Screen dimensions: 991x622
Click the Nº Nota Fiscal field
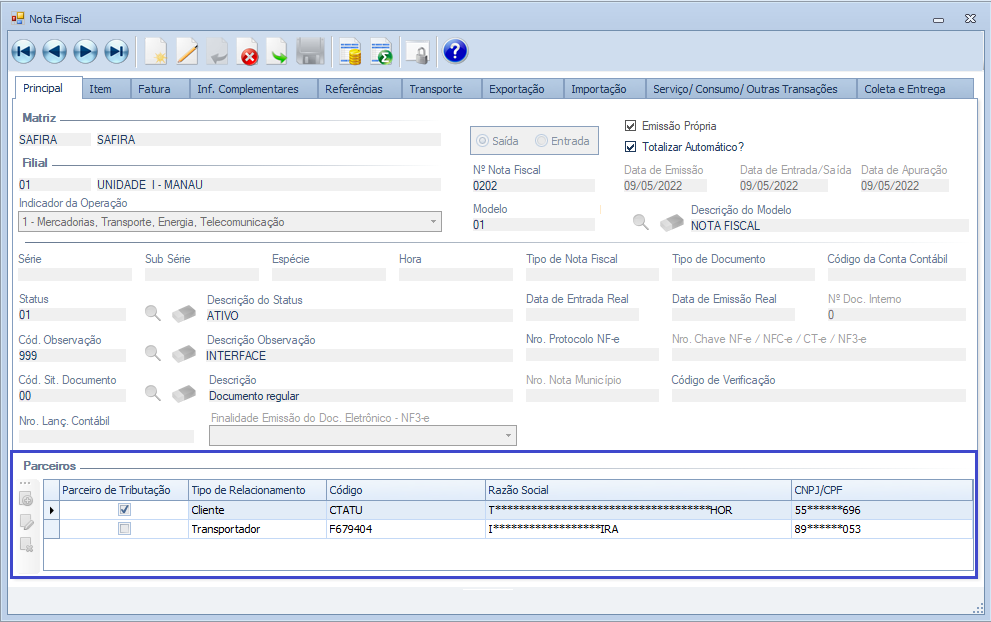(x=532, y=186)
